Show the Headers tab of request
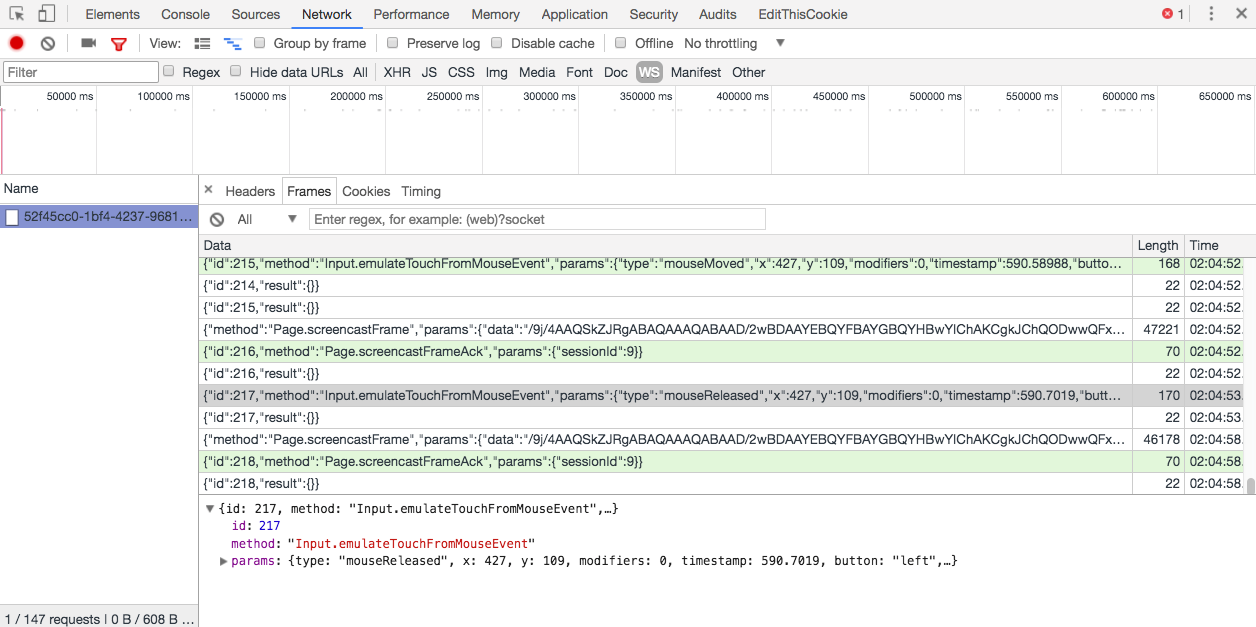1256x627 pixels. point(250,191)
